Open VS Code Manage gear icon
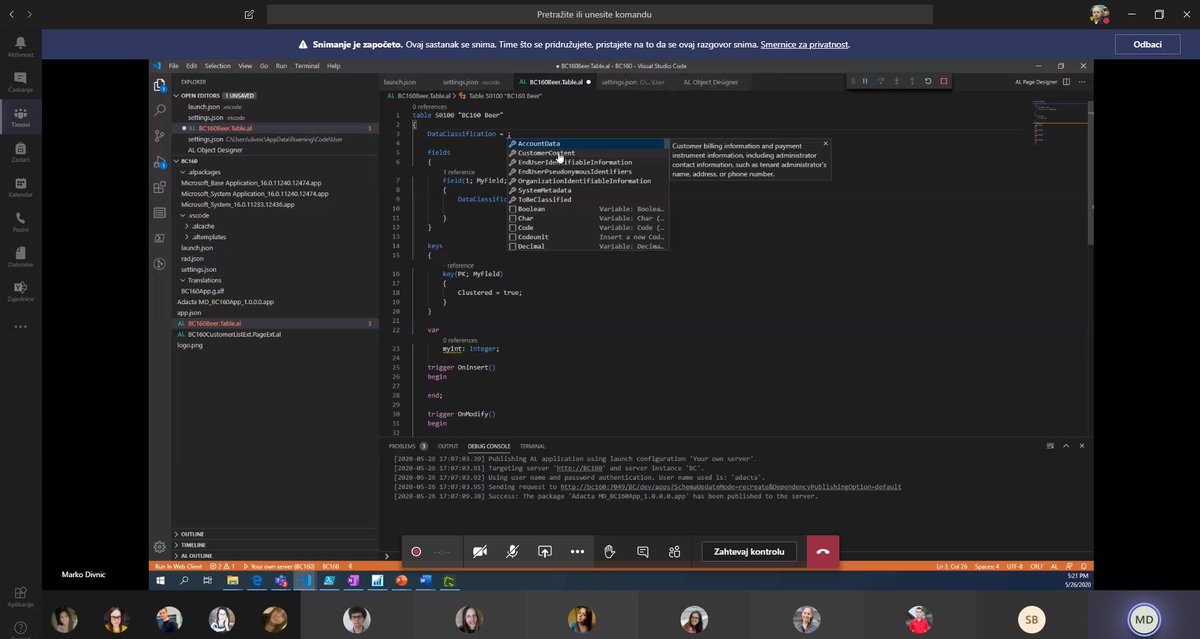The image size is (1200, 639). 159,547
